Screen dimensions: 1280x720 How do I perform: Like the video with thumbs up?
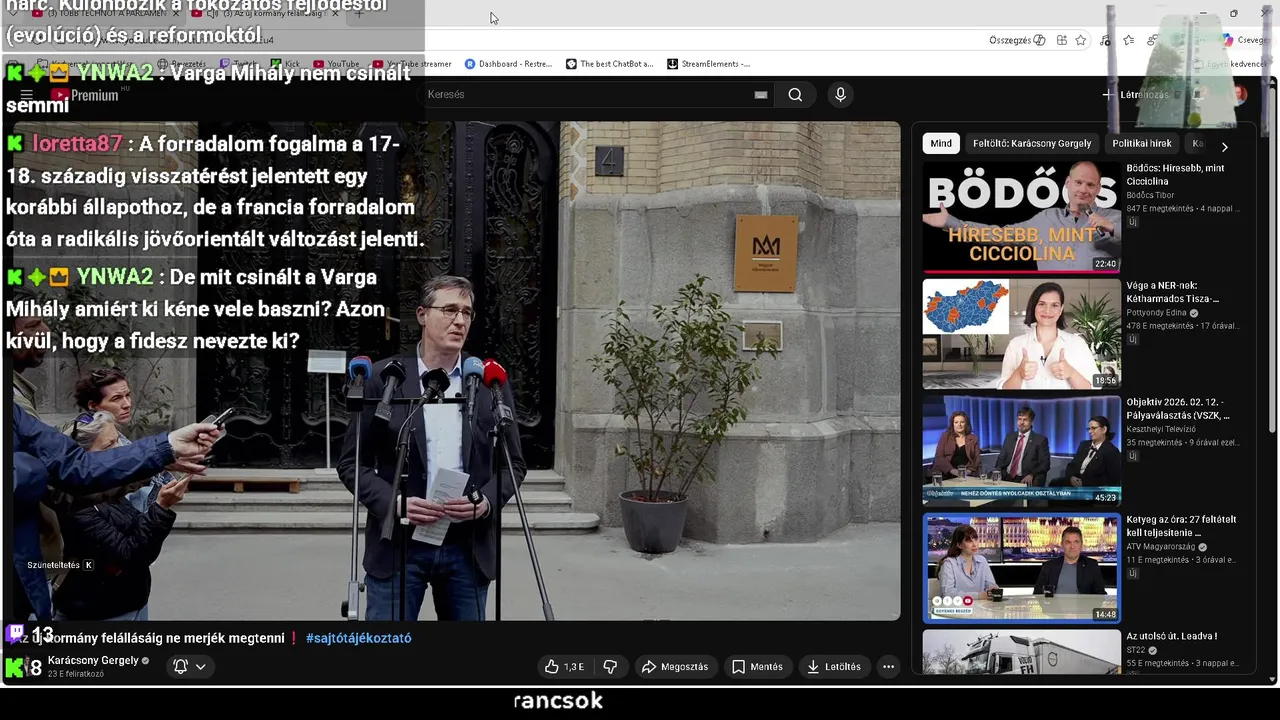564,667
